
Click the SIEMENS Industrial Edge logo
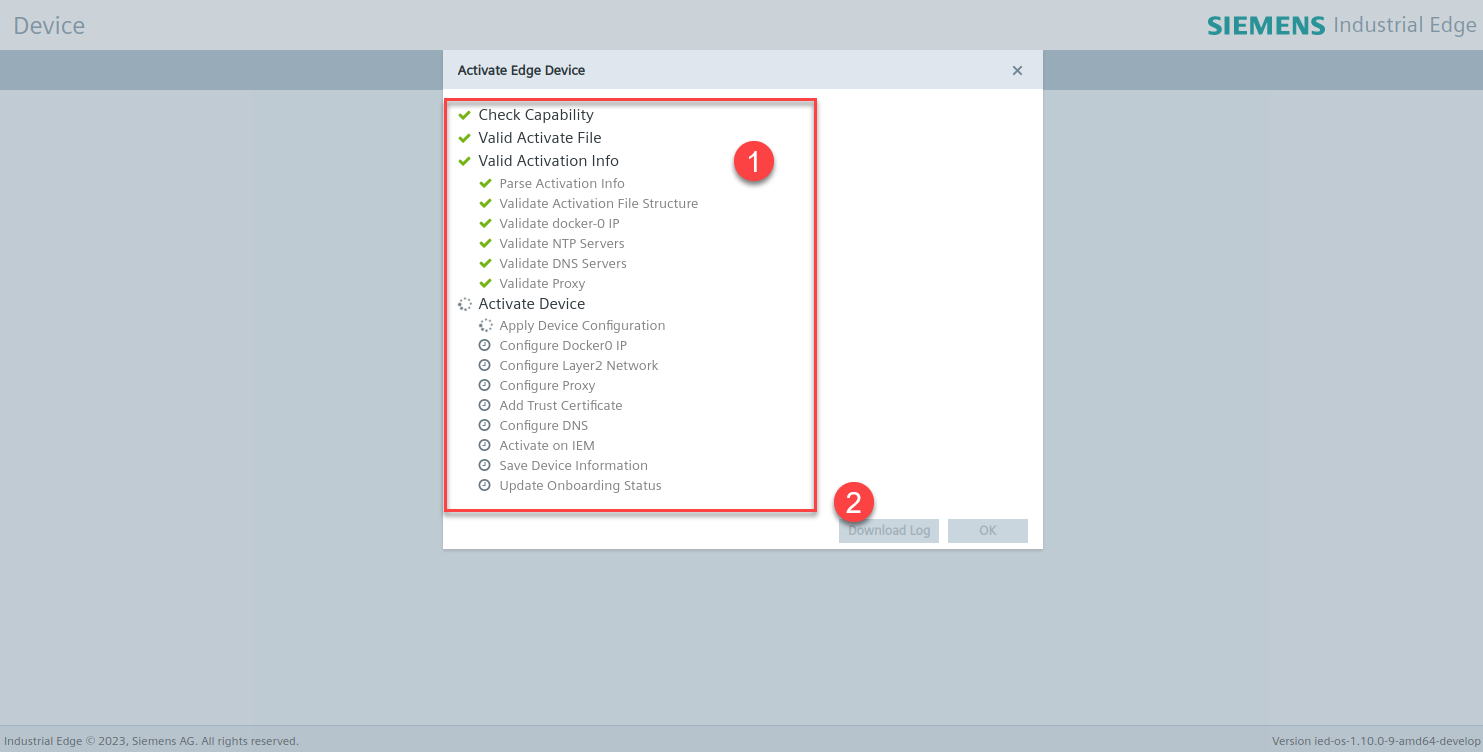click(1344, 24)
